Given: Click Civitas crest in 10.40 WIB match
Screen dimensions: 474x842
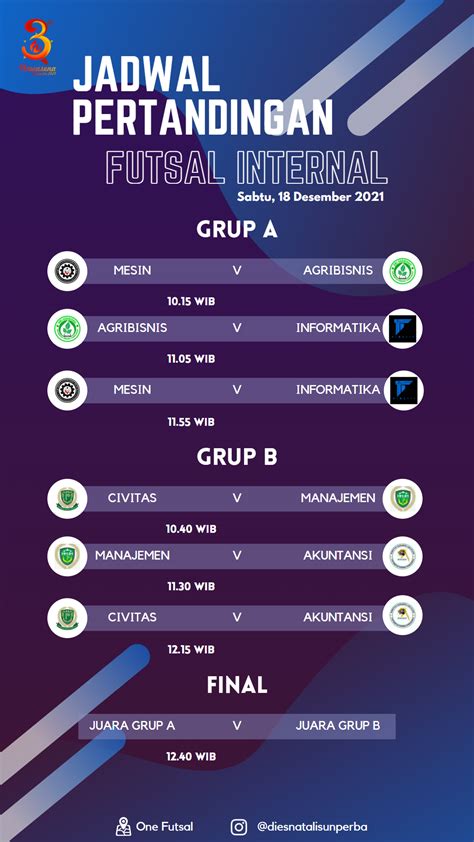Looking at the screenshot, I should [x=67, y=498].
